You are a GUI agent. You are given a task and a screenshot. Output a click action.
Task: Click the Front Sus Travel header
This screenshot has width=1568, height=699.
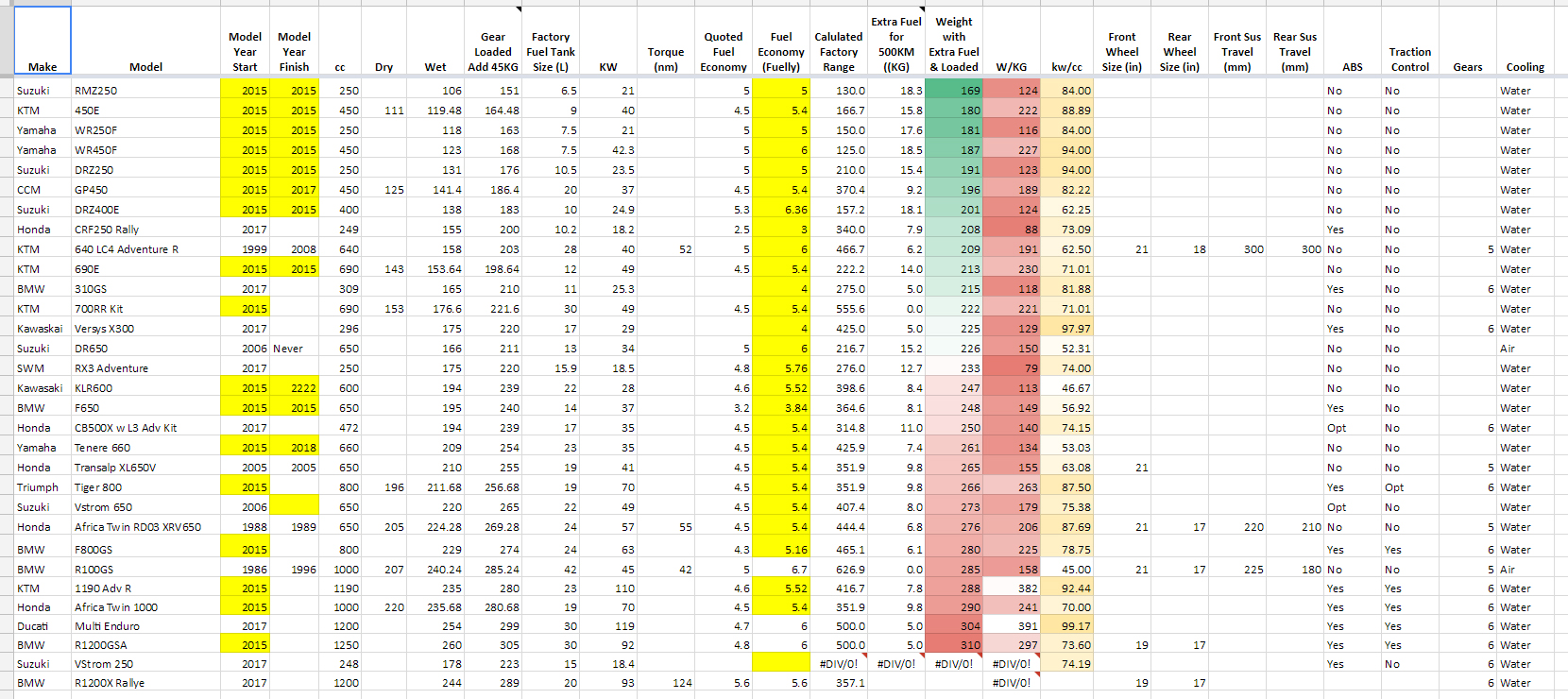point(1237,41)
